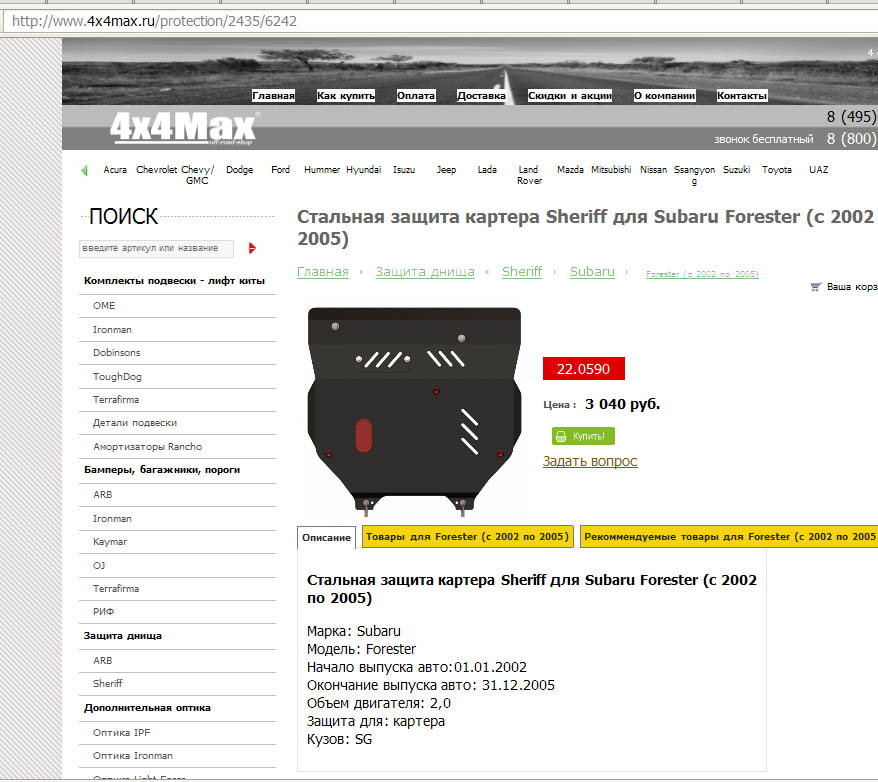Click the green brand list left arrow
This screenshot has width=878, height=782.
[84, 170]
